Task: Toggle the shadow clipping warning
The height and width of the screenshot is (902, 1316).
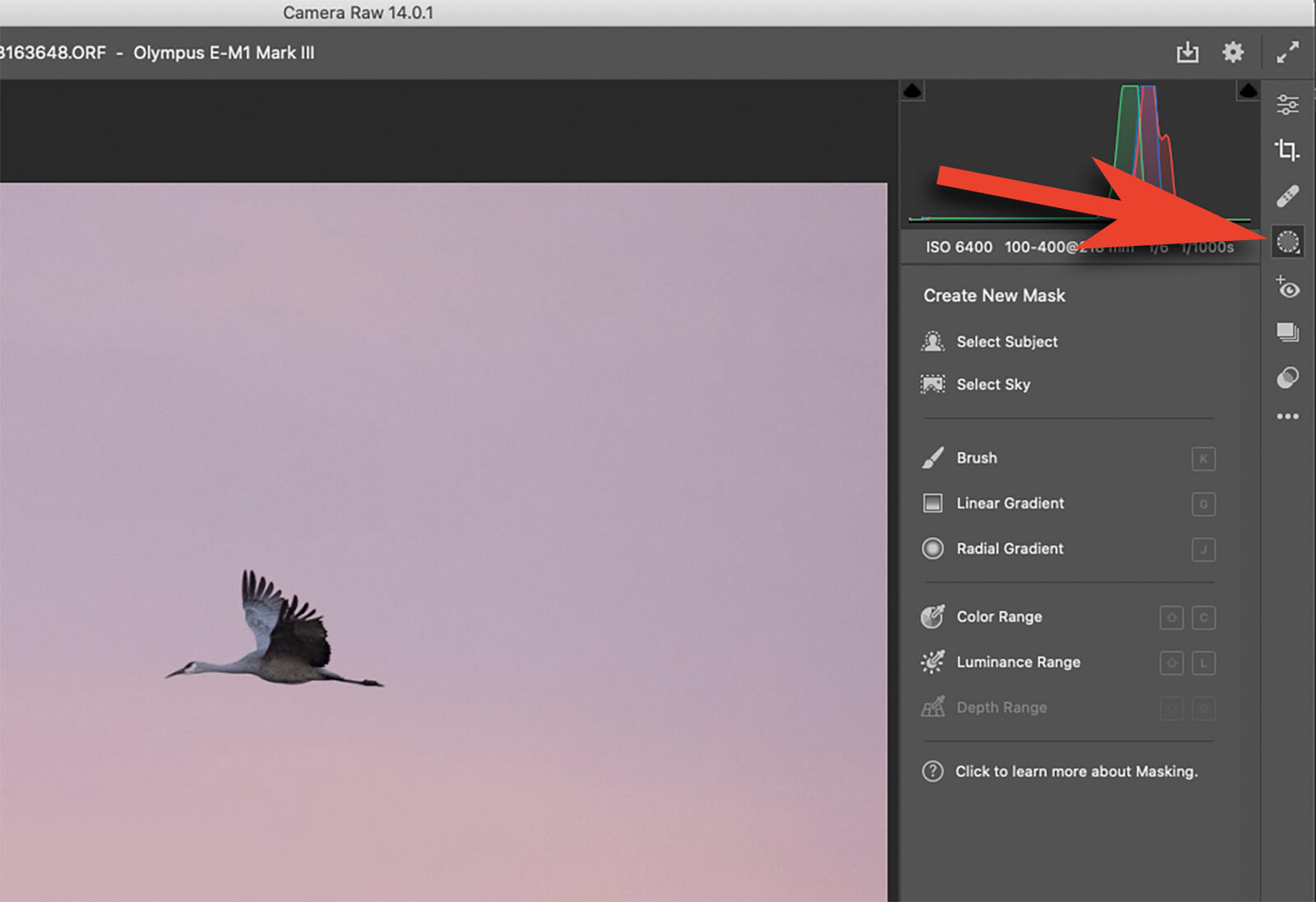Action: [x=912, y=90]
